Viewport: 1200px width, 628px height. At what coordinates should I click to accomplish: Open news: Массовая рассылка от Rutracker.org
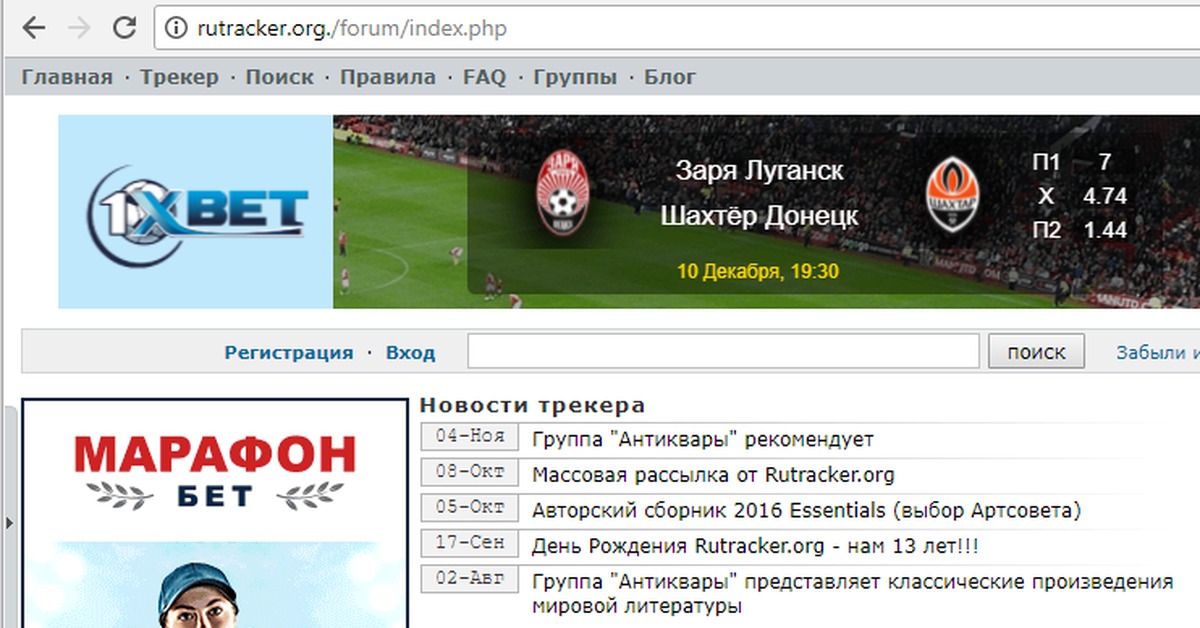click(x=713, y=475)
